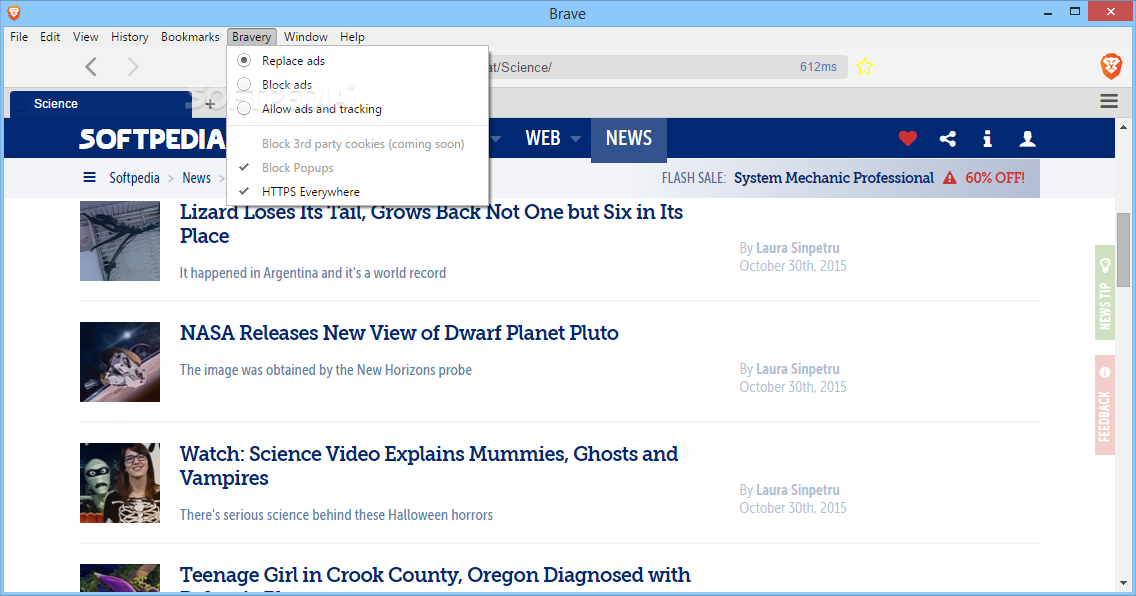This screenshot has height=596, width=1136.
Task: Open the Lizard Loses Its Tail article
Action: 431,224
